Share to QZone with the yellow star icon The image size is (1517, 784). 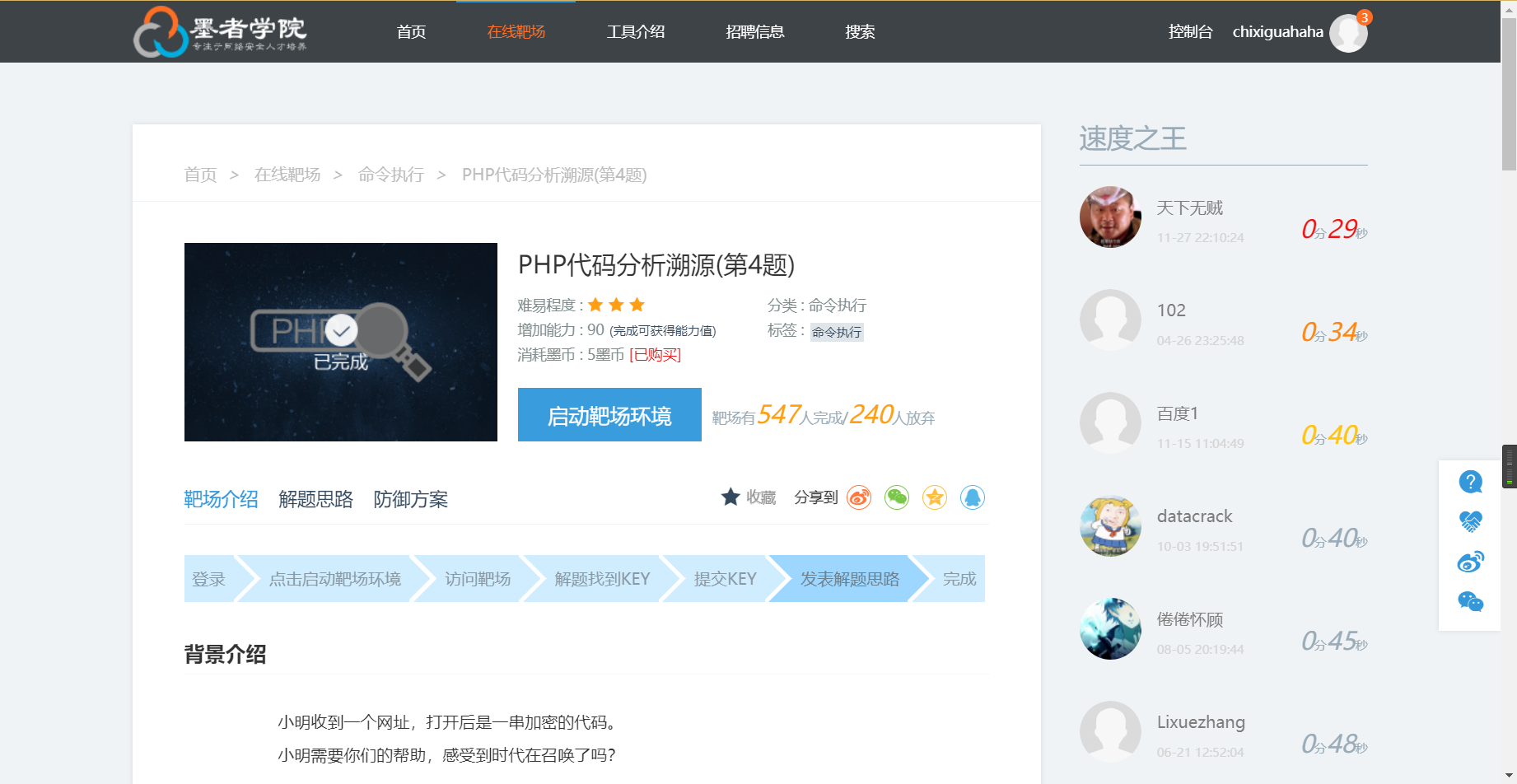(934, 497)
